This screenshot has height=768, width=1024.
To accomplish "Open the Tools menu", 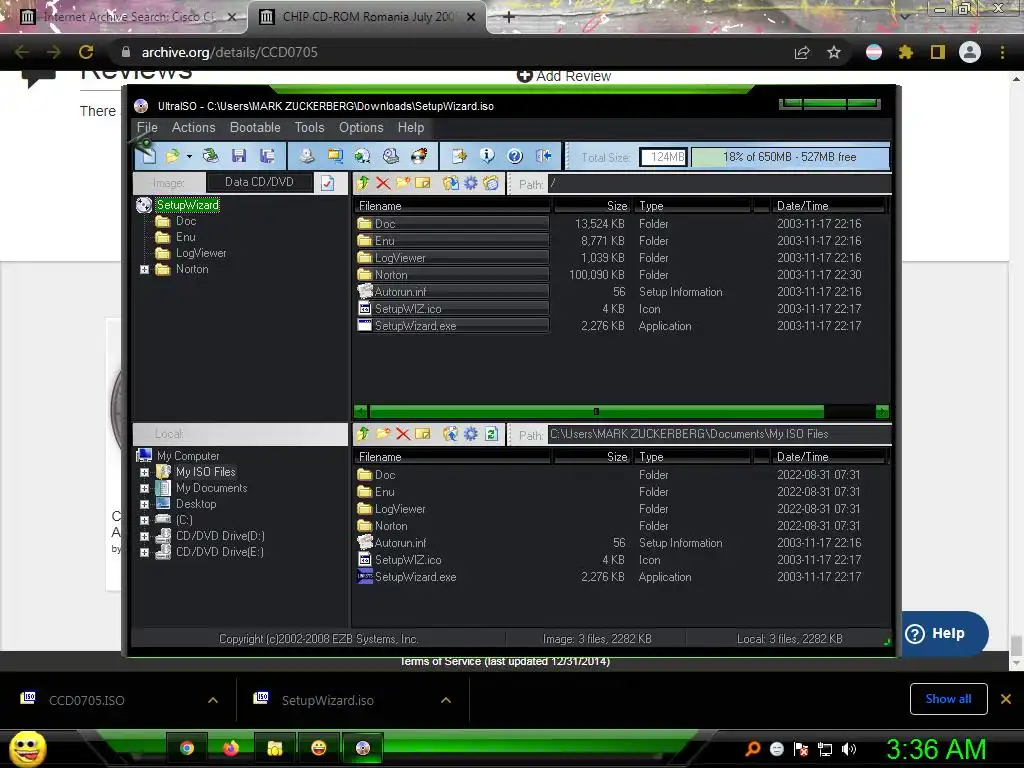I will 310,127.
